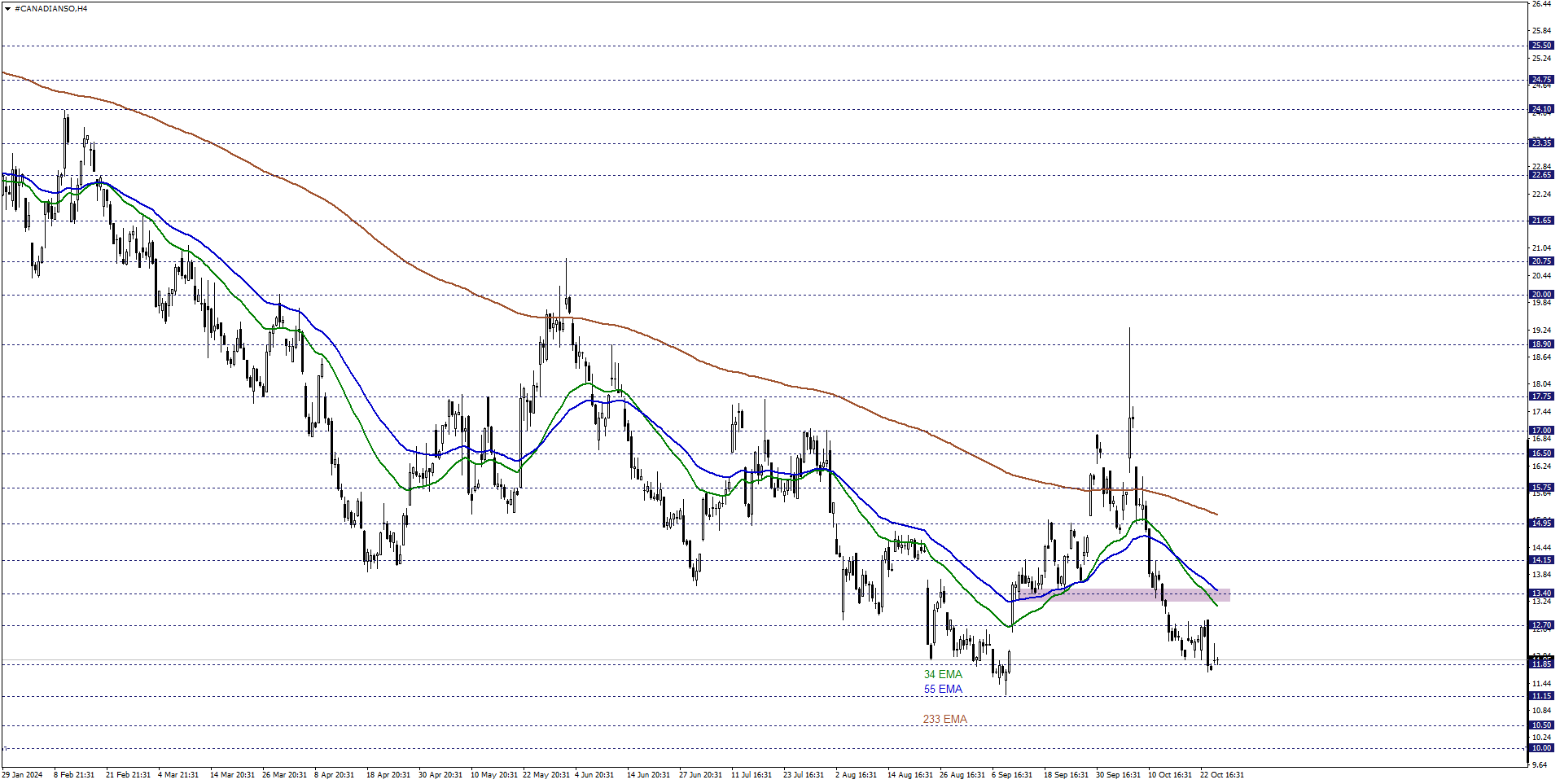Click the 10.00 price level tag

(x=1541, y=748)
